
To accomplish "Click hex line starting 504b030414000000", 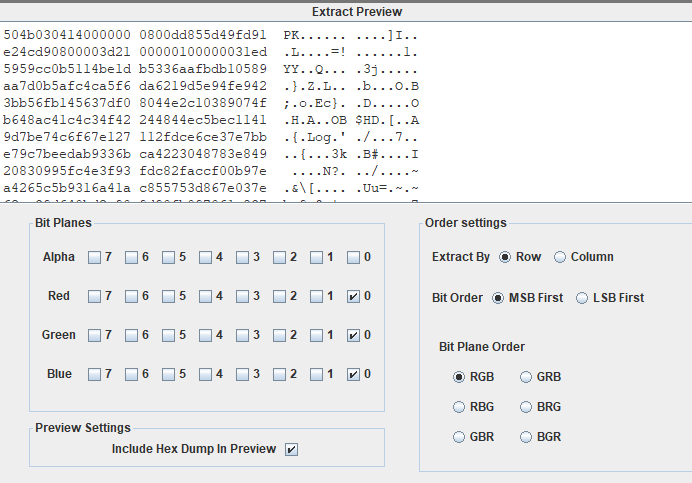I will tap(211, 35).
